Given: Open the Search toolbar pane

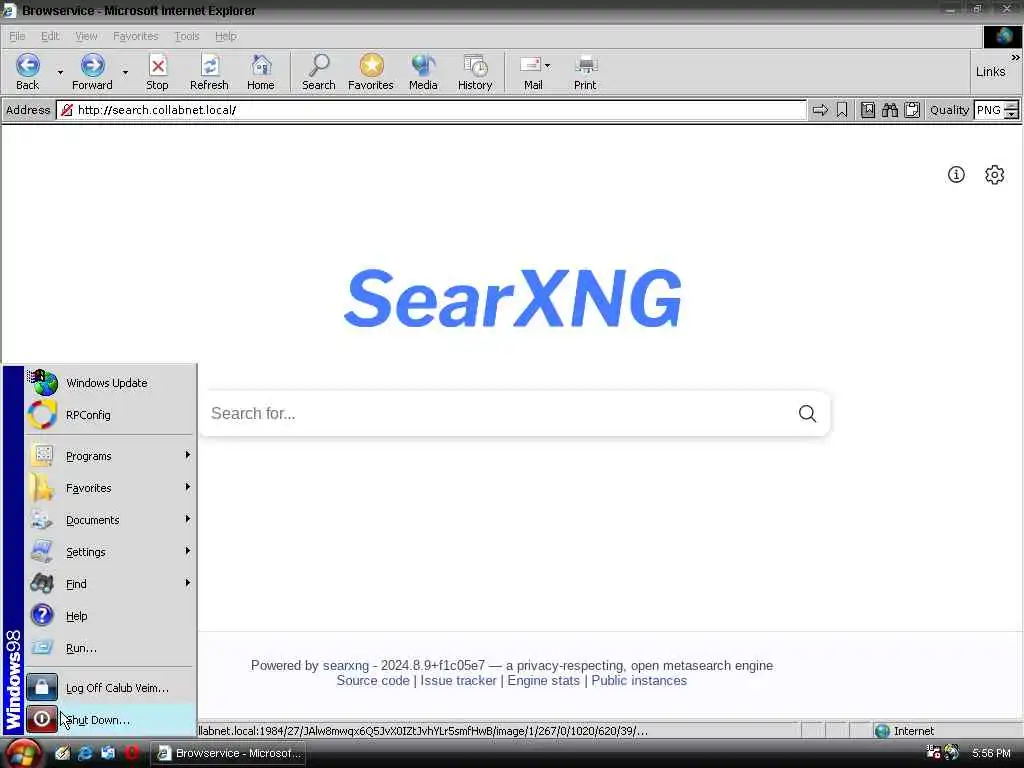Looking at the screenshot, I should pyautogui.click(x=319, y=72).
